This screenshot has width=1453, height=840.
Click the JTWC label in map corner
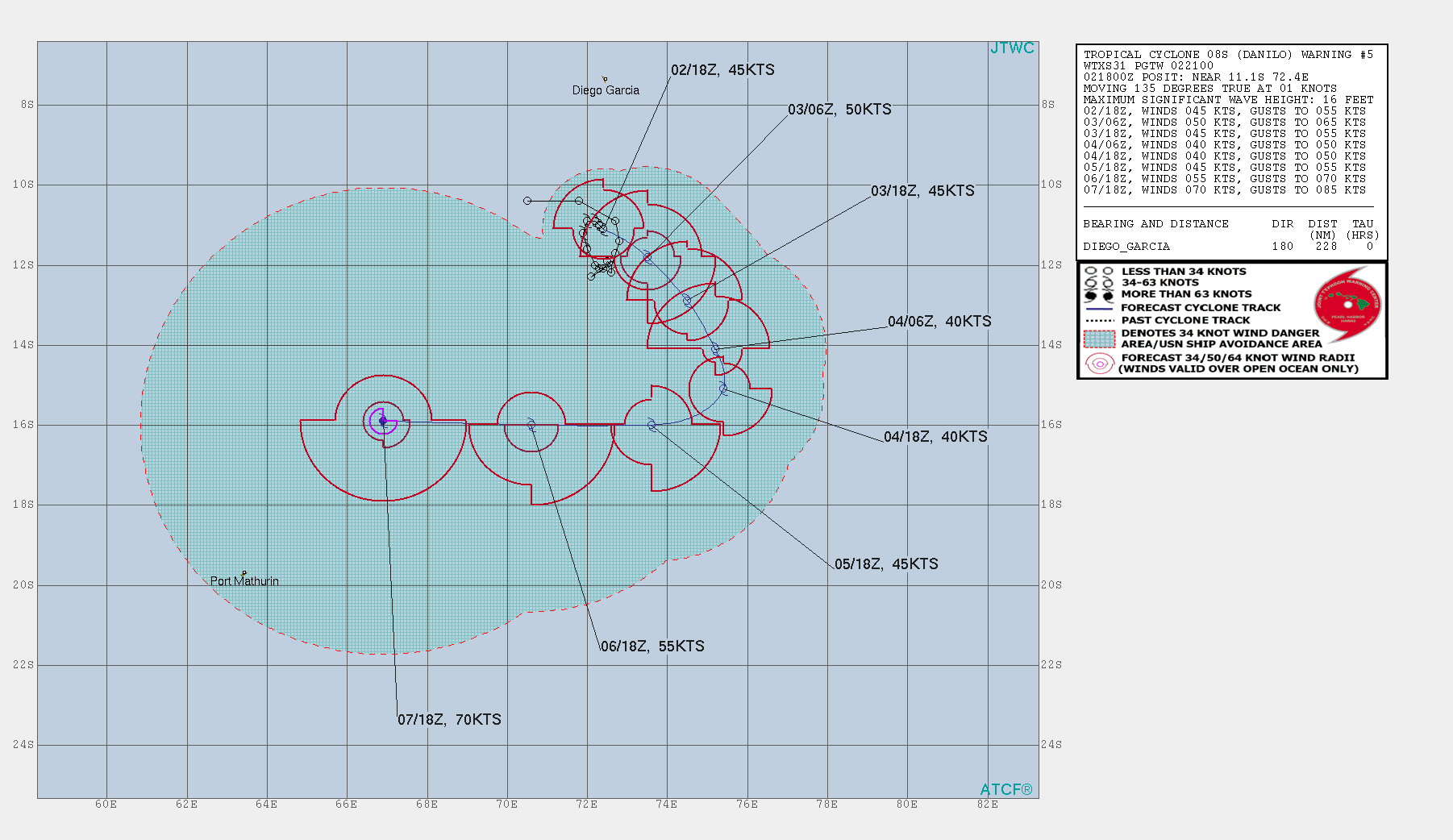pyautogui.click(x=1012, y=48)
